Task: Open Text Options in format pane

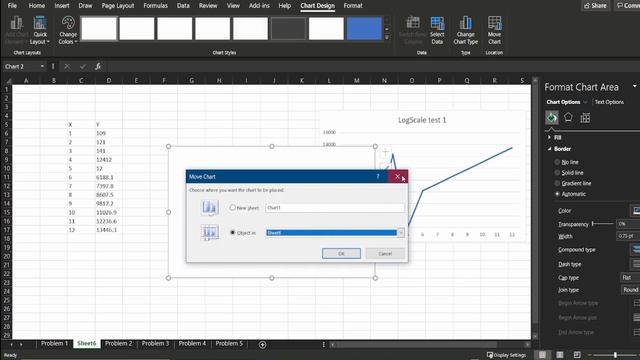Action: pos(609,102)
